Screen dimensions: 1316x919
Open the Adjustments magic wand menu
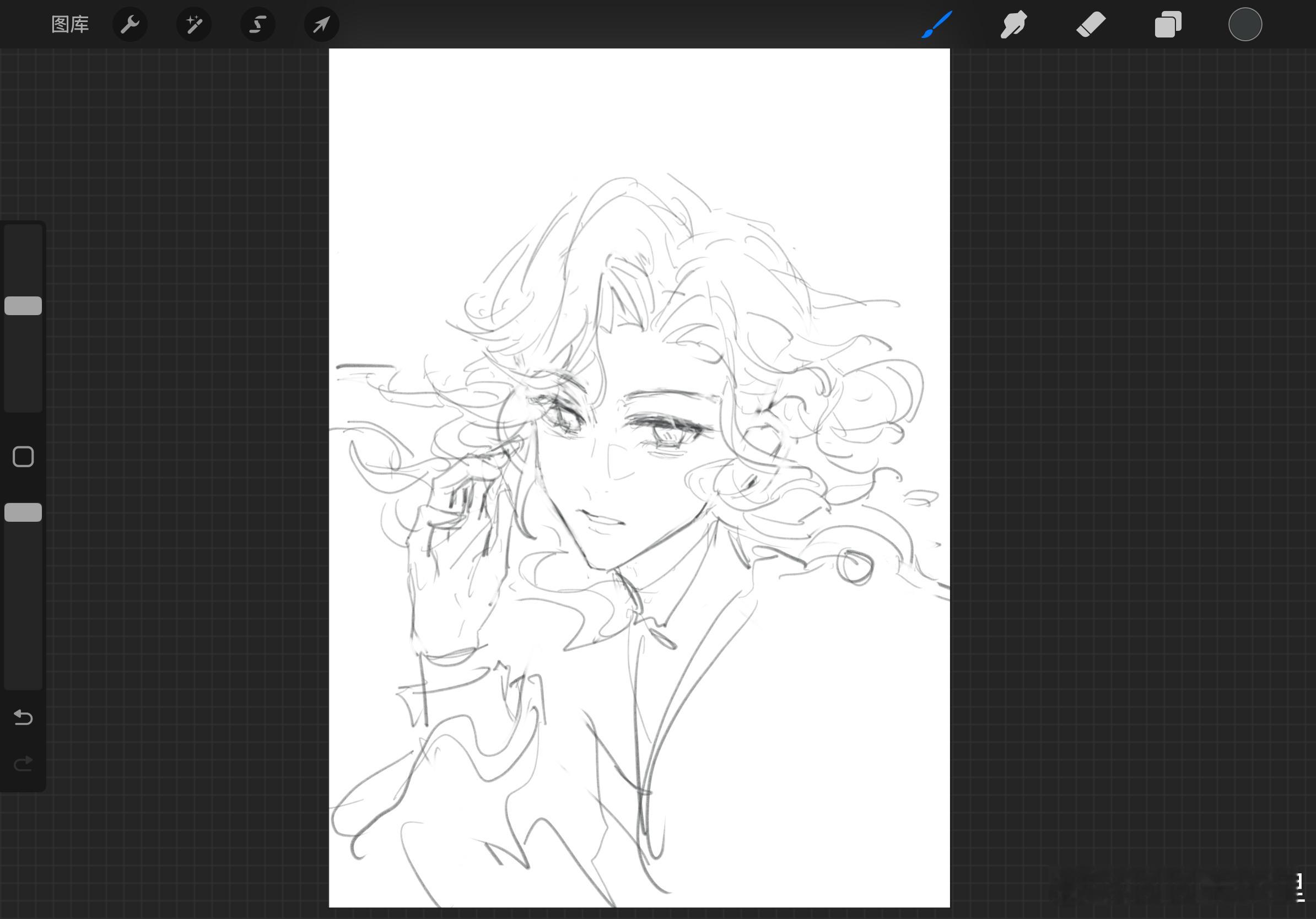[x=194, y=25]
